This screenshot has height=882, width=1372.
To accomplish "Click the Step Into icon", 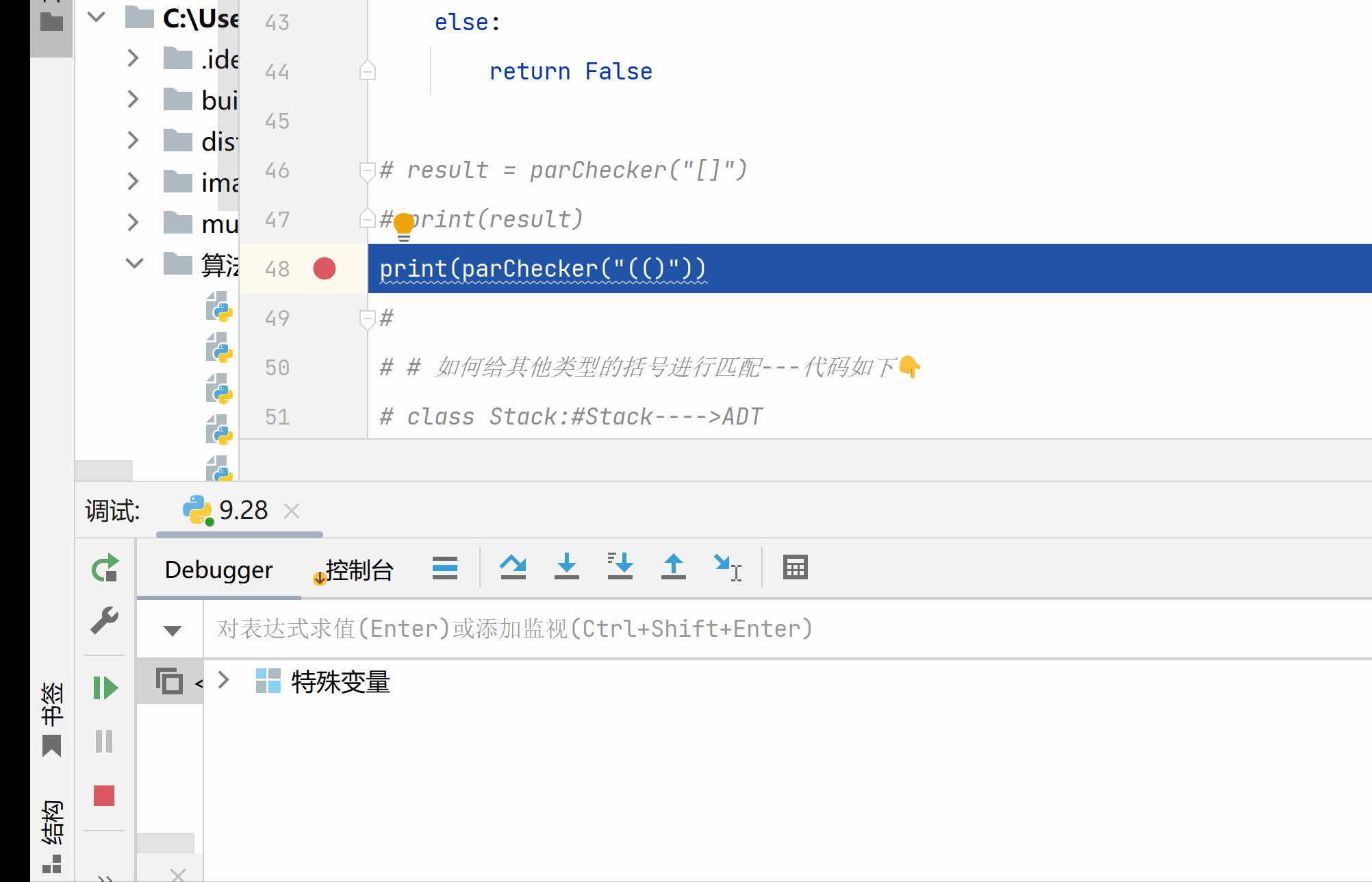I will pyautogui.click(x=566, y=567).
